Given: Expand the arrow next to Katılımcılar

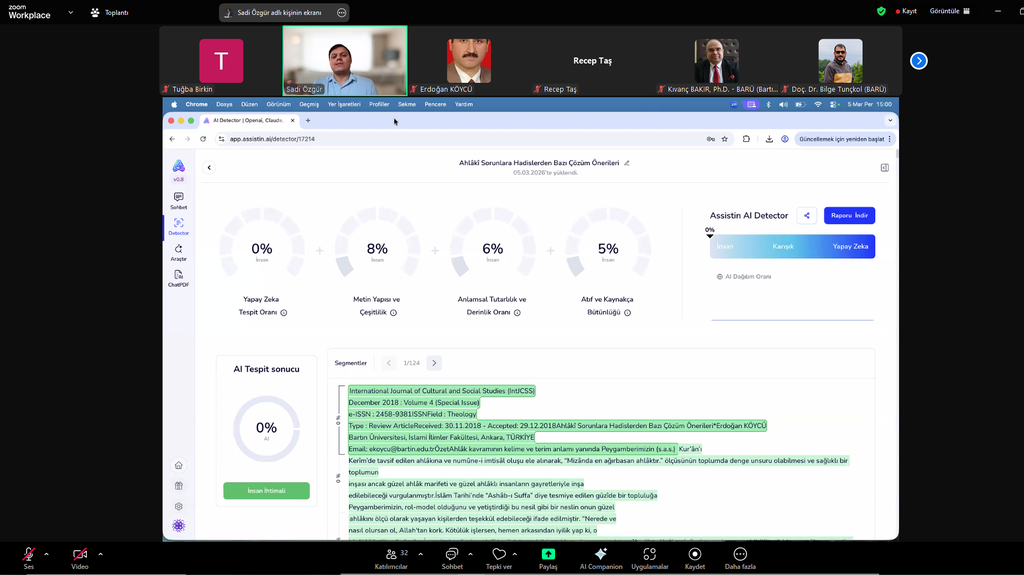Looking at the screenshot, I should click(420, 553).
